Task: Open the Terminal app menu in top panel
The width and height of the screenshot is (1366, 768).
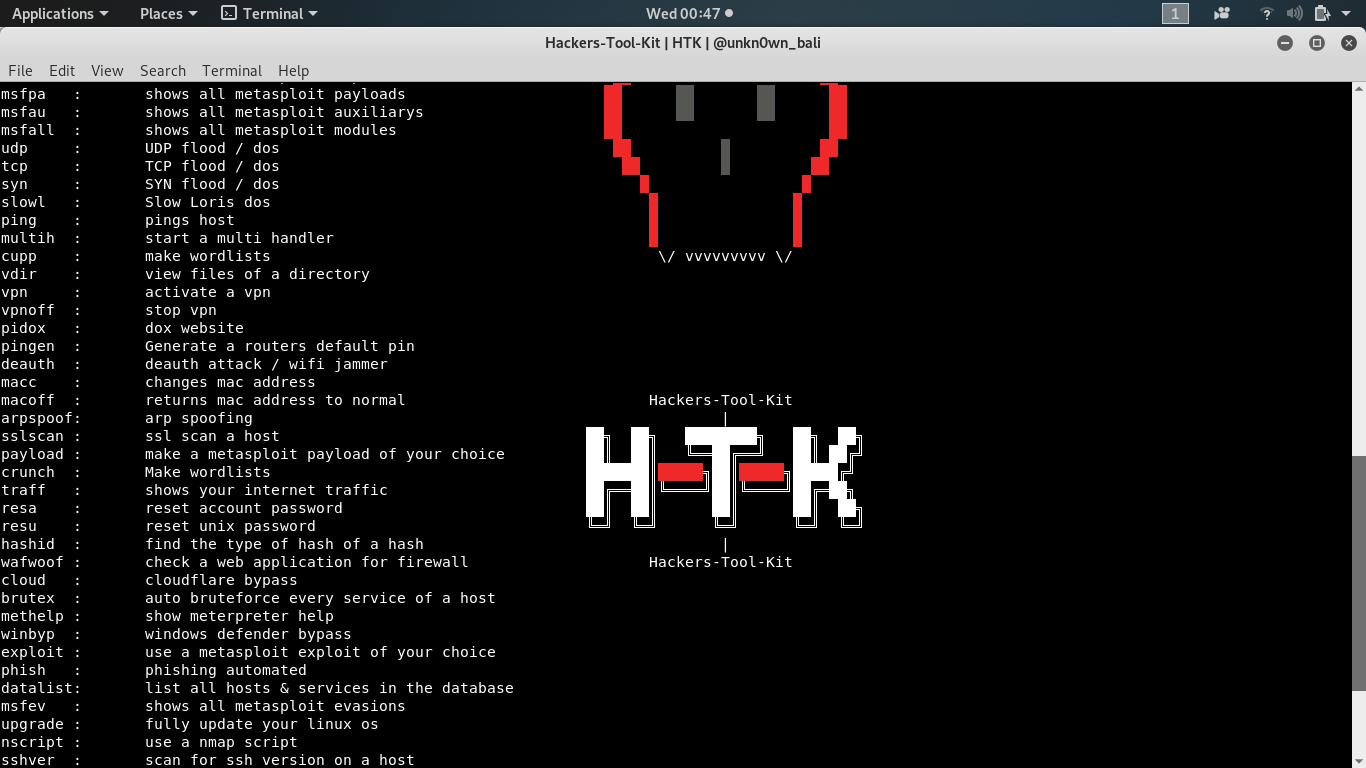Action: click(269, 13)
